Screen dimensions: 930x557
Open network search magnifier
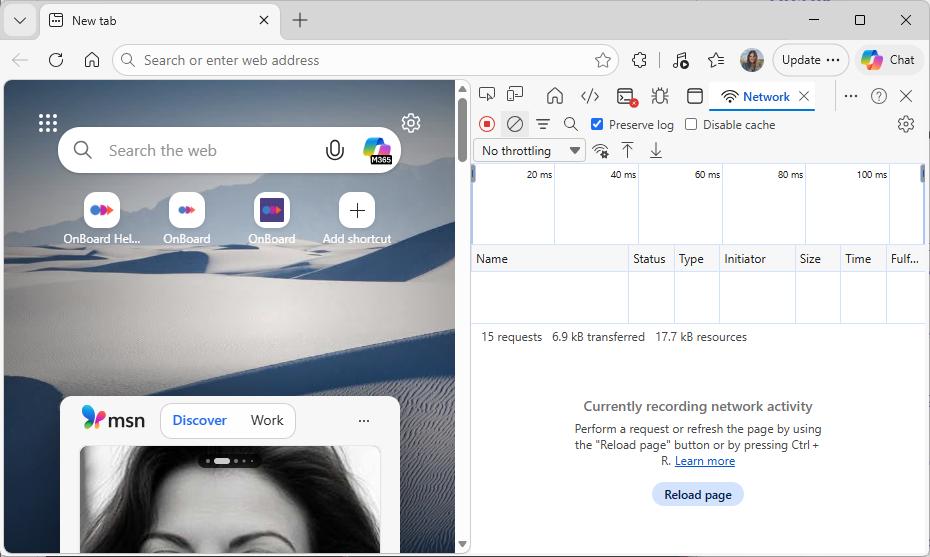[x=571, y=124]
